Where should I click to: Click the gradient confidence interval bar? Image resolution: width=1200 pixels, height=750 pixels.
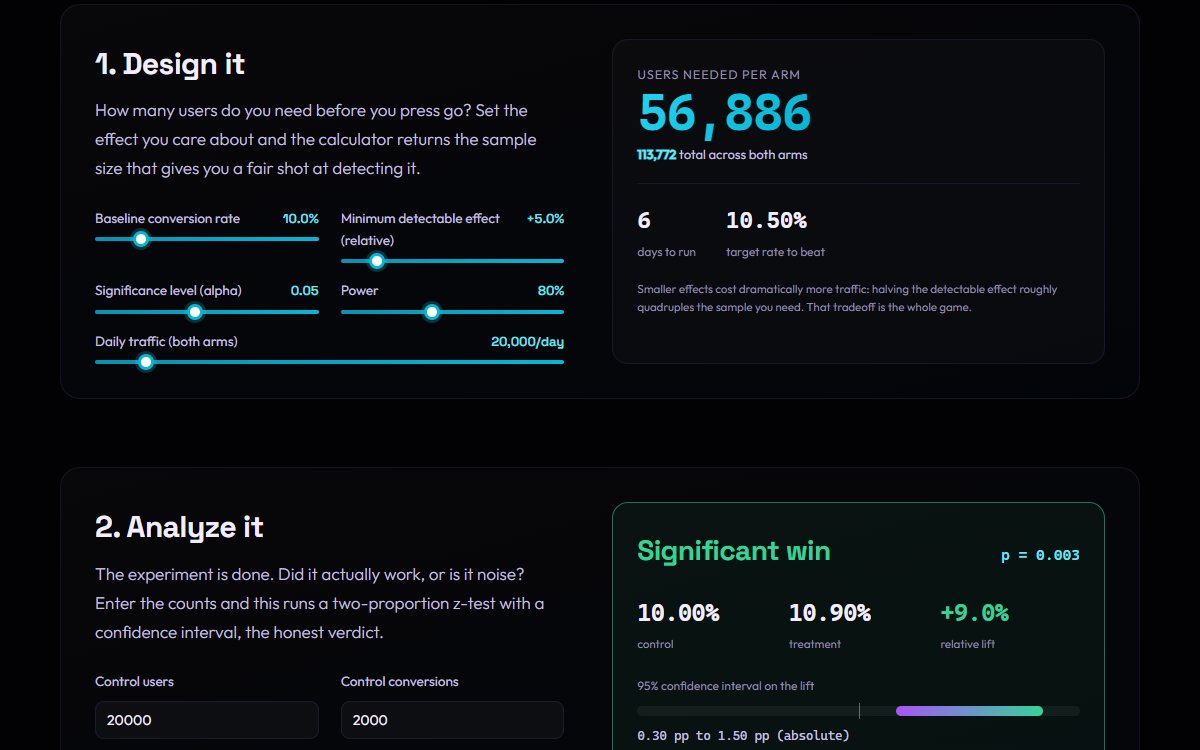(969, 711)
